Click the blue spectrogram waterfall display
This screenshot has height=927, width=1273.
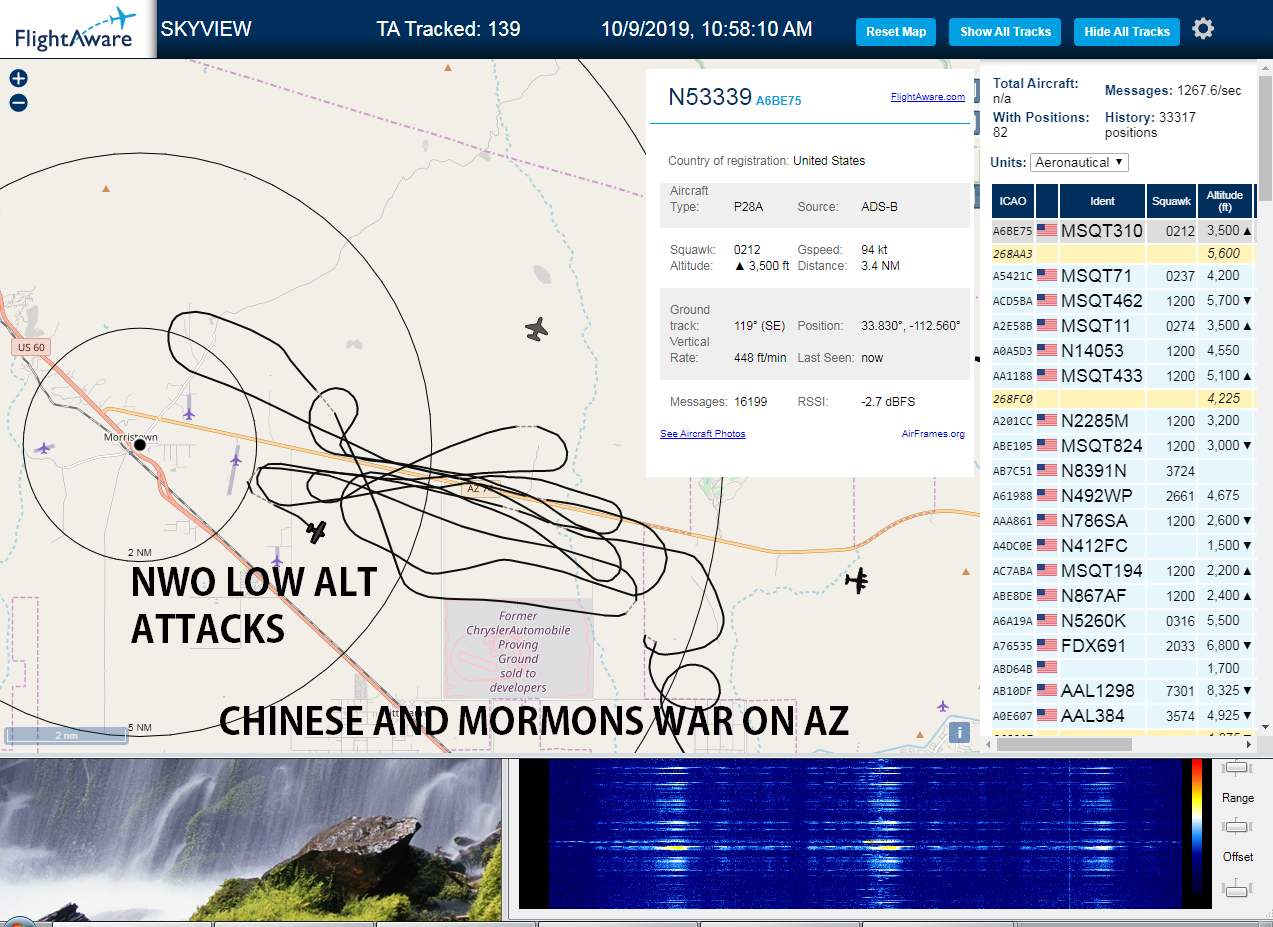pyautogui.click(x=865, y=833)
